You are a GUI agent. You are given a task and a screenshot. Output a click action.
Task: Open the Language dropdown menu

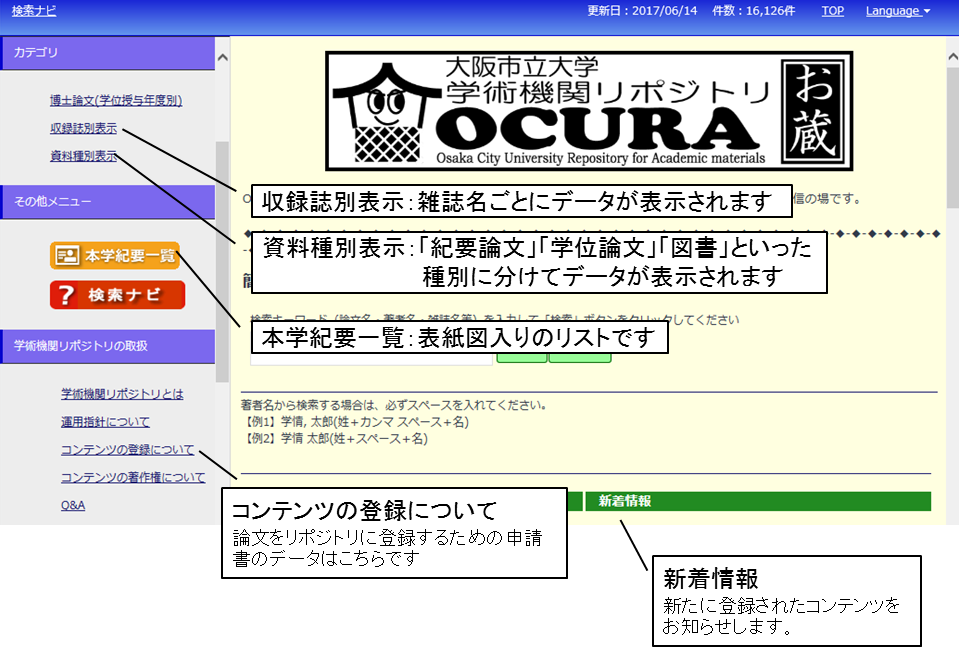coord(897,11)
